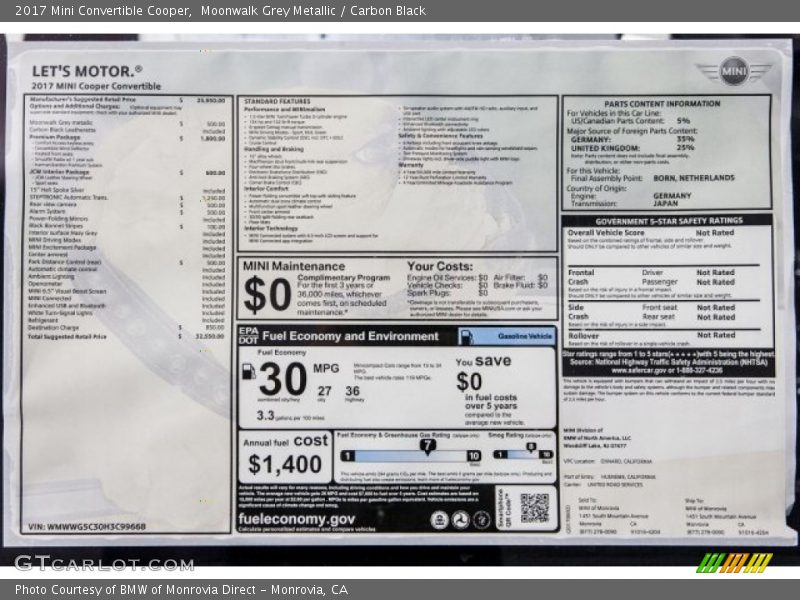Click the You save $0 amount
The image size is (800, 600).
[469, 382]
